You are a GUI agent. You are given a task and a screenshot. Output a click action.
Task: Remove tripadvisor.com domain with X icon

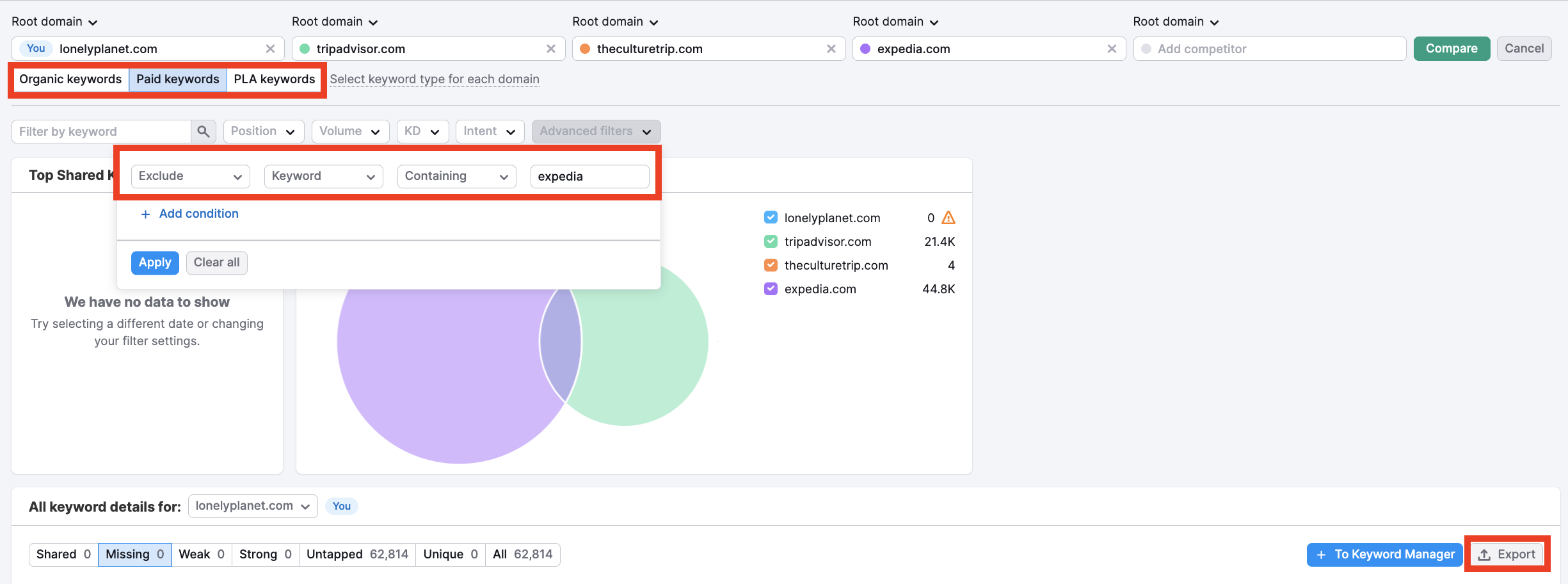550,49
